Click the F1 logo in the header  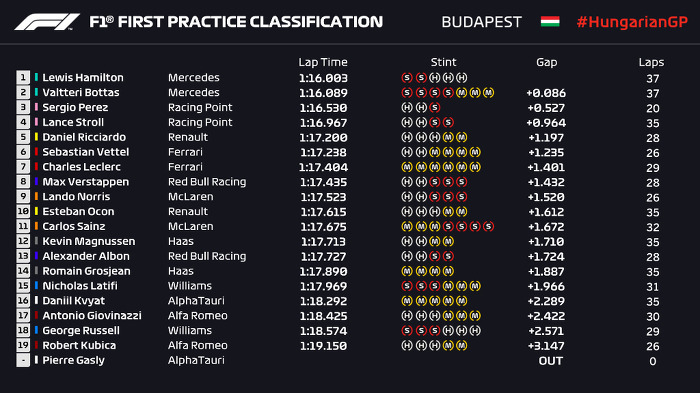(47, 21)
